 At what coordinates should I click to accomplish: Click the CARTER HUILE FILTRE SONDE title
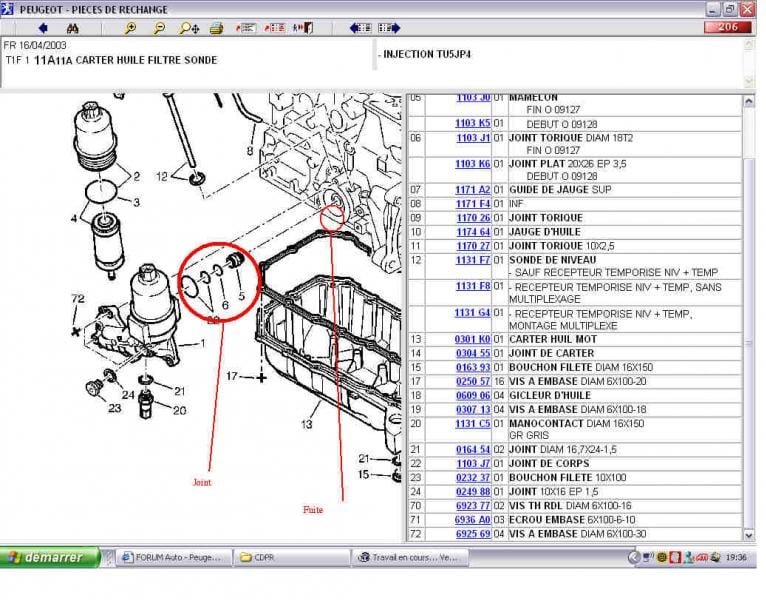point(147,60)
